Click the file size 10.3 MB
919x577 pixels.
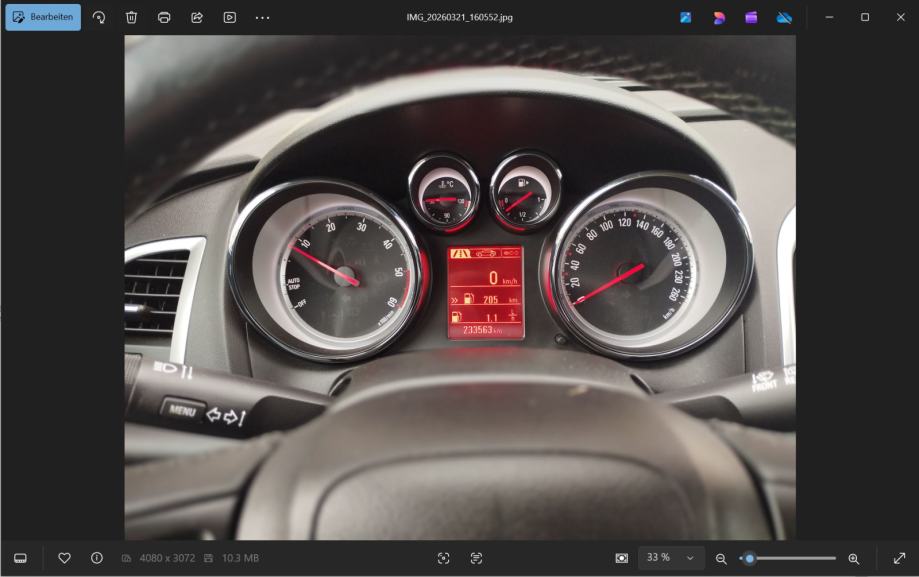(x=240, y=558)
